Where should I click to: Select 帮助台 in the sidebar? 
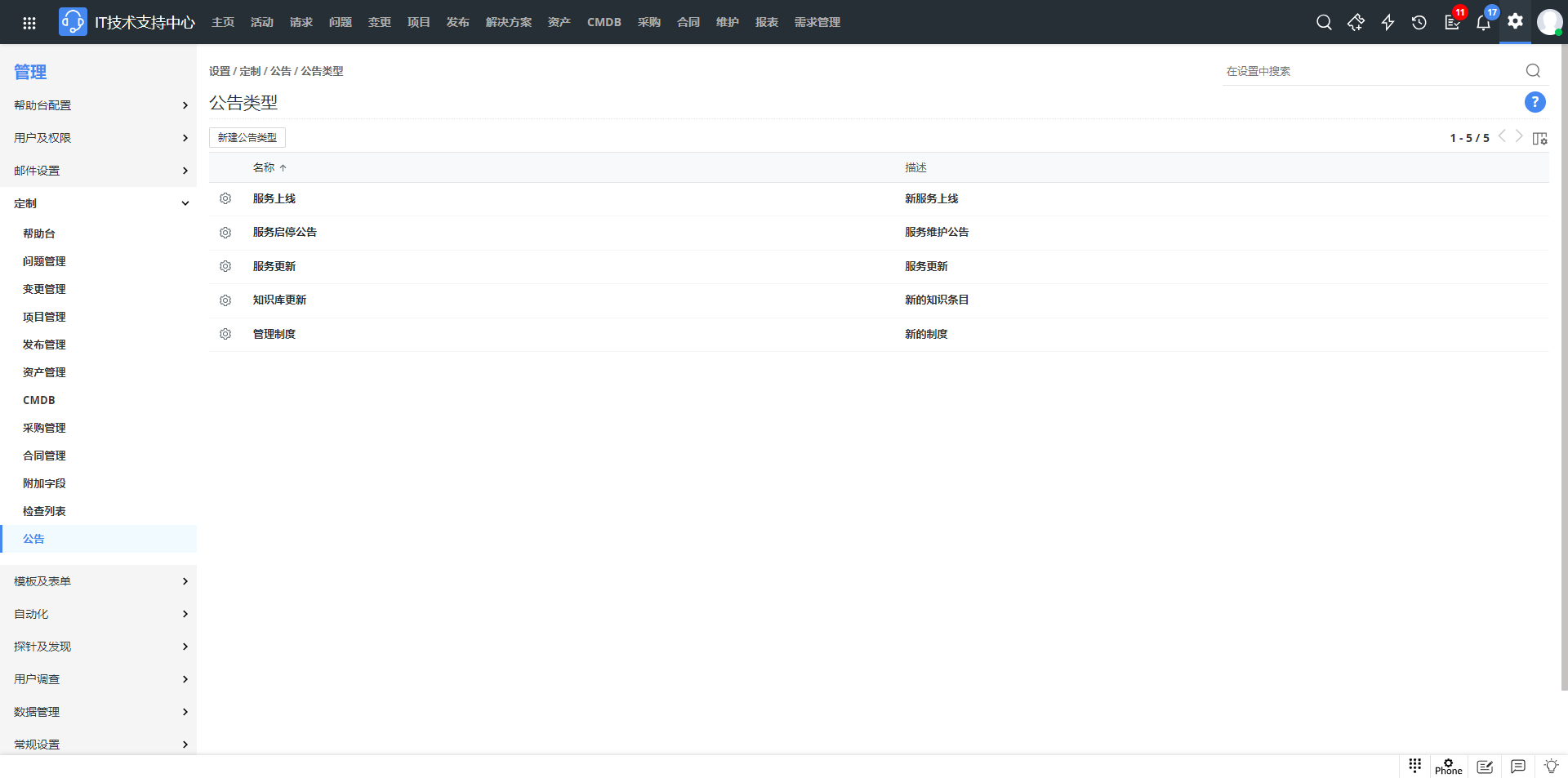(x=39, y=233)
